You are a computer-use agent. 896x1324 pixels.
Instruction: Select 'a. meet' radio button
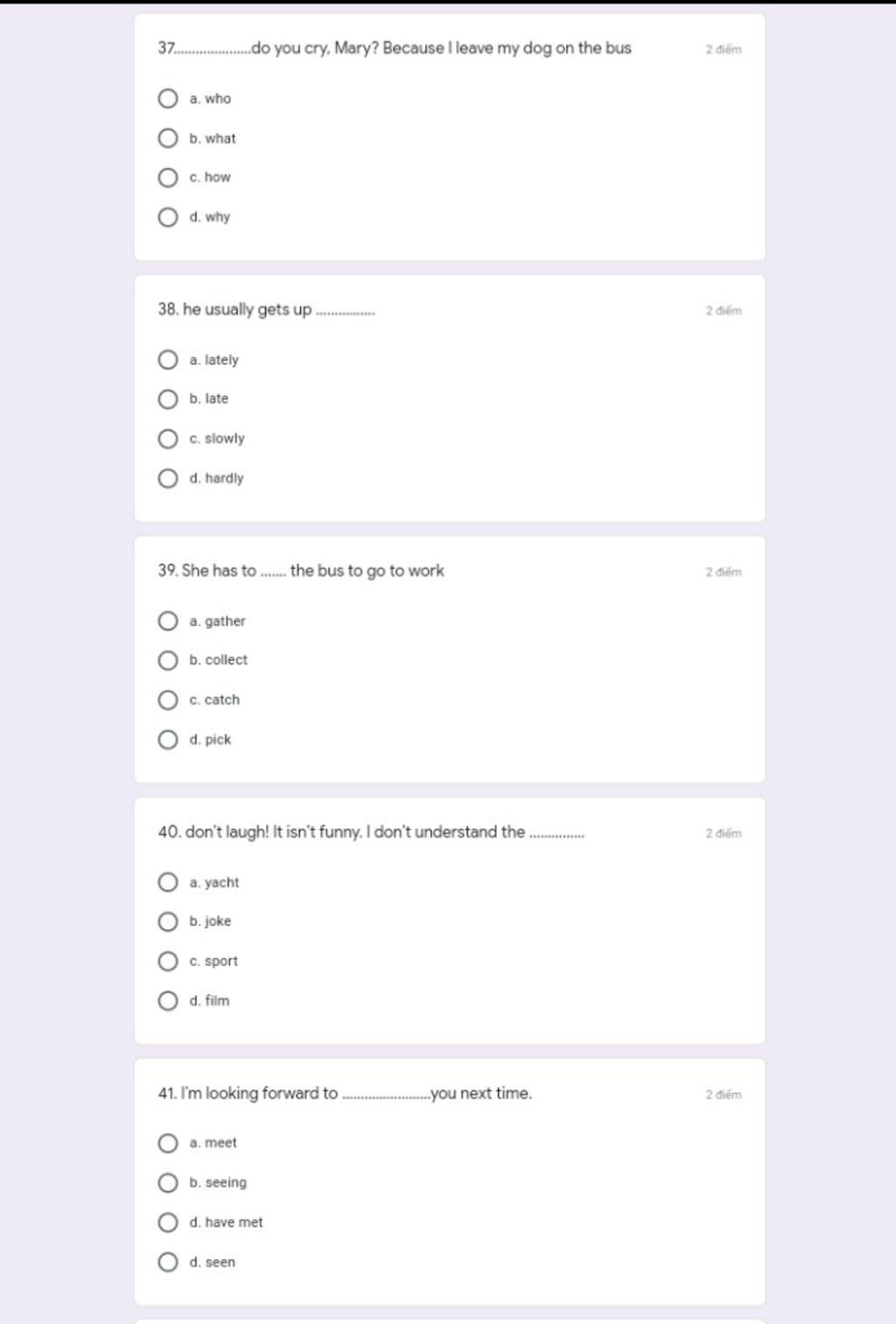(168, 1143)
